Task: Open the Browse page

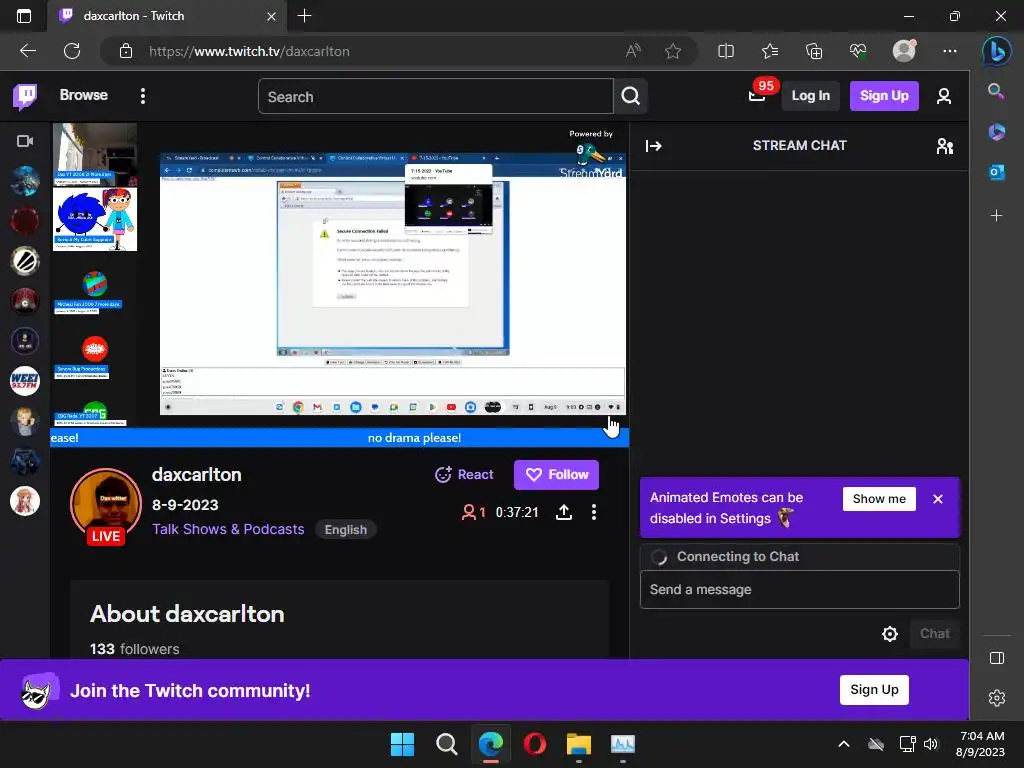Action: coord(84,95)
